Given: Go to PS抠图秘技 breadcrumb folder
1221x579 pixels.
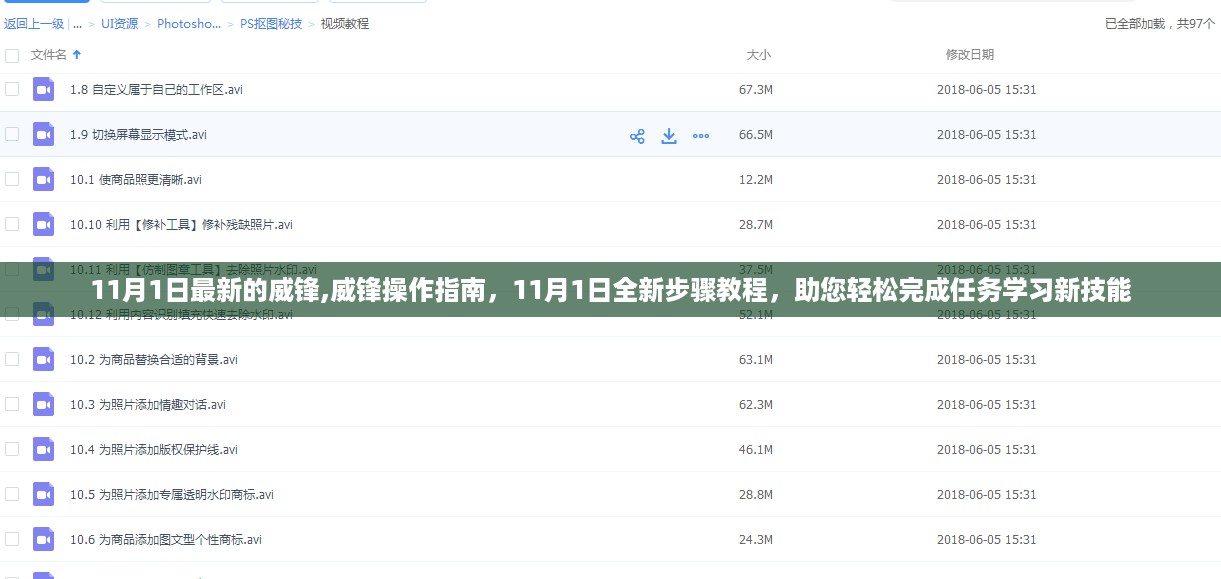Looking at the screenshot, I should (271, 23).
